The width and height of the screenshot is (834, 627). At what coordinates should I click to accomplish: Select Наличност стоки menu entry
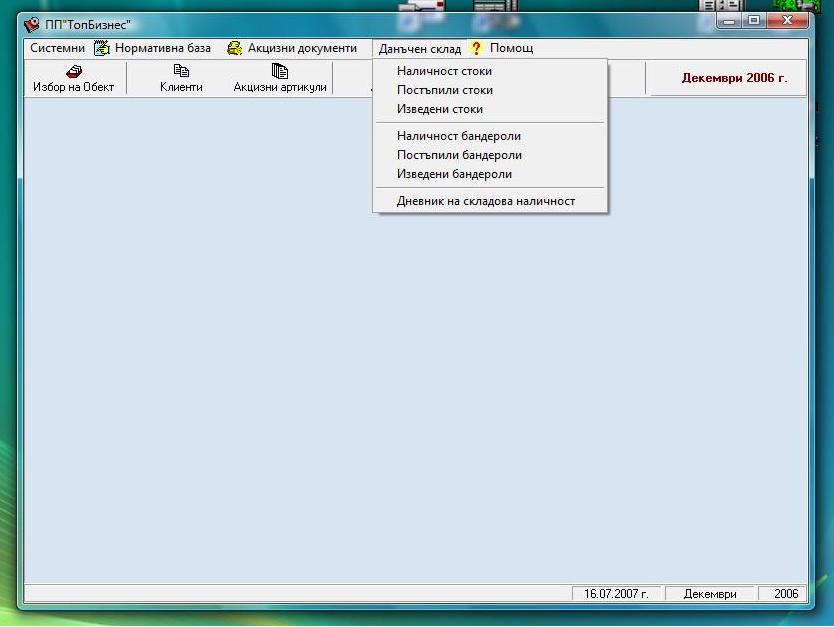[x=490, y=71]
